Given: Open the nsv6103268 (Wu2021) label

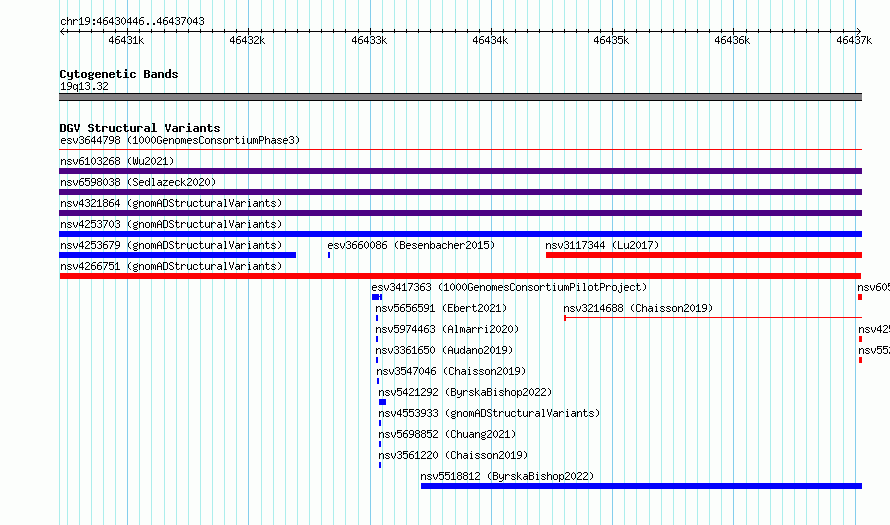Looking at the screenshot, I should 117,161.
